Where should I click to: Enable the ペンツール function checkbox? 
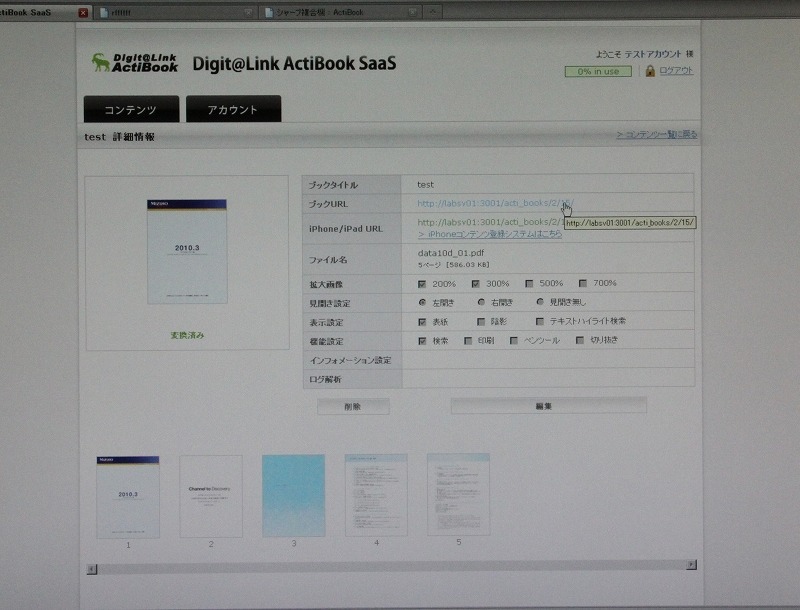pyautogui.click(x=514, y=340)
